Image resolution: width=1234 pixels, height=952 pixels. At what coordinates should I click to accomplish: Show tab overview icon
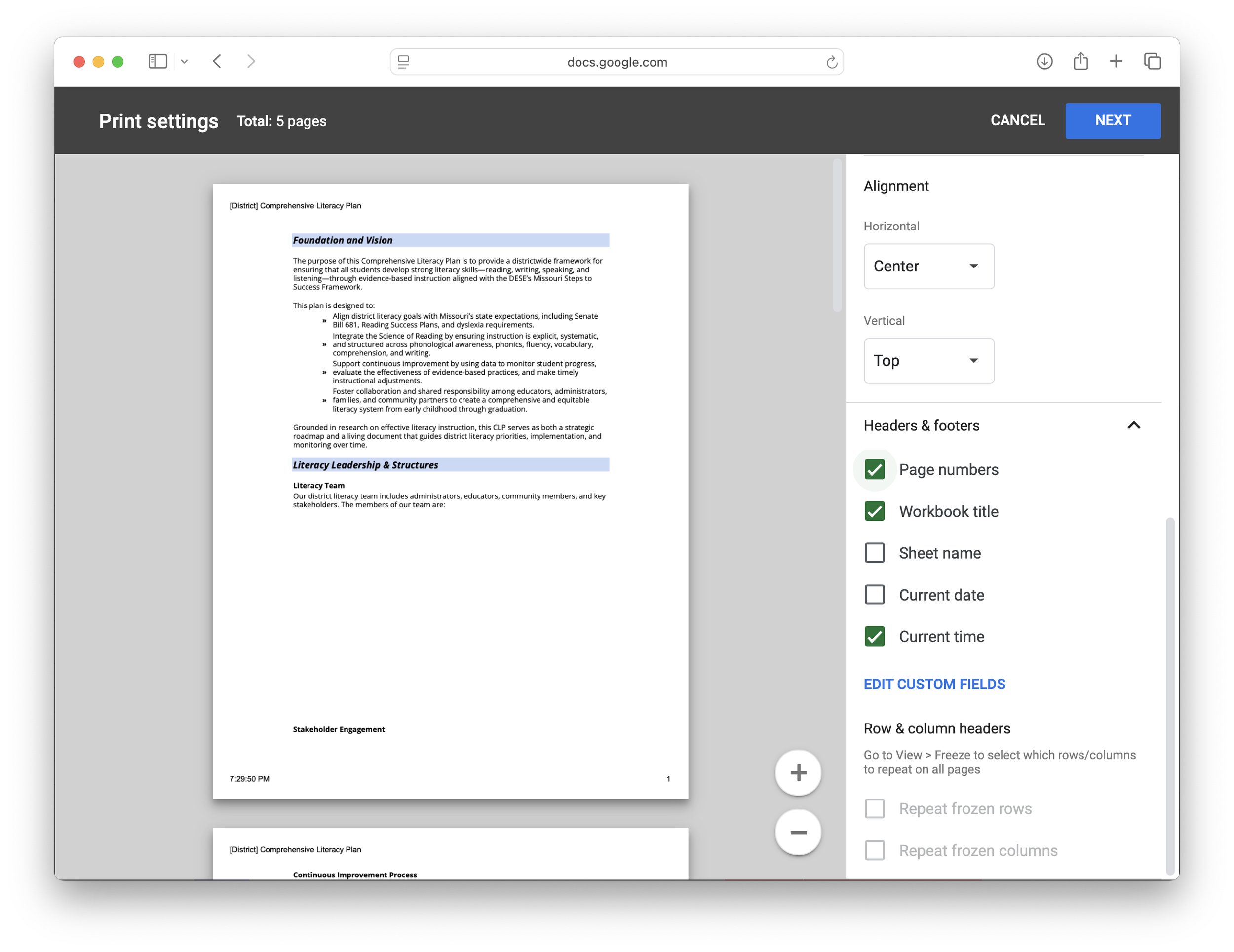click(1152, 61)
